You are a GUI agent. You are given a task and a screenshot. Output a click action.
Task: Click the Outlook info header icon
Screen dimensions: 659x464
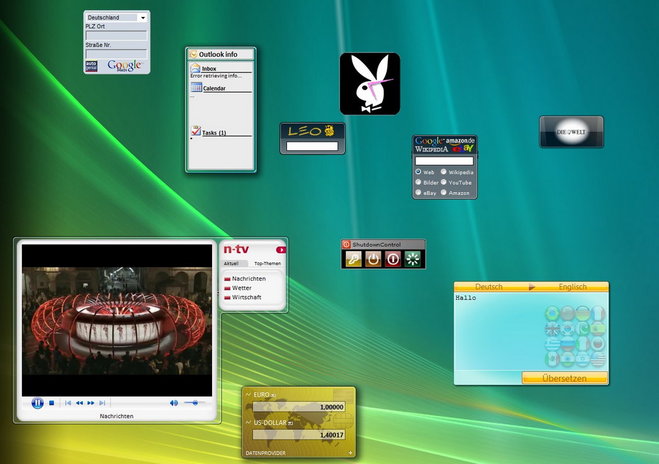pos(193,54)
